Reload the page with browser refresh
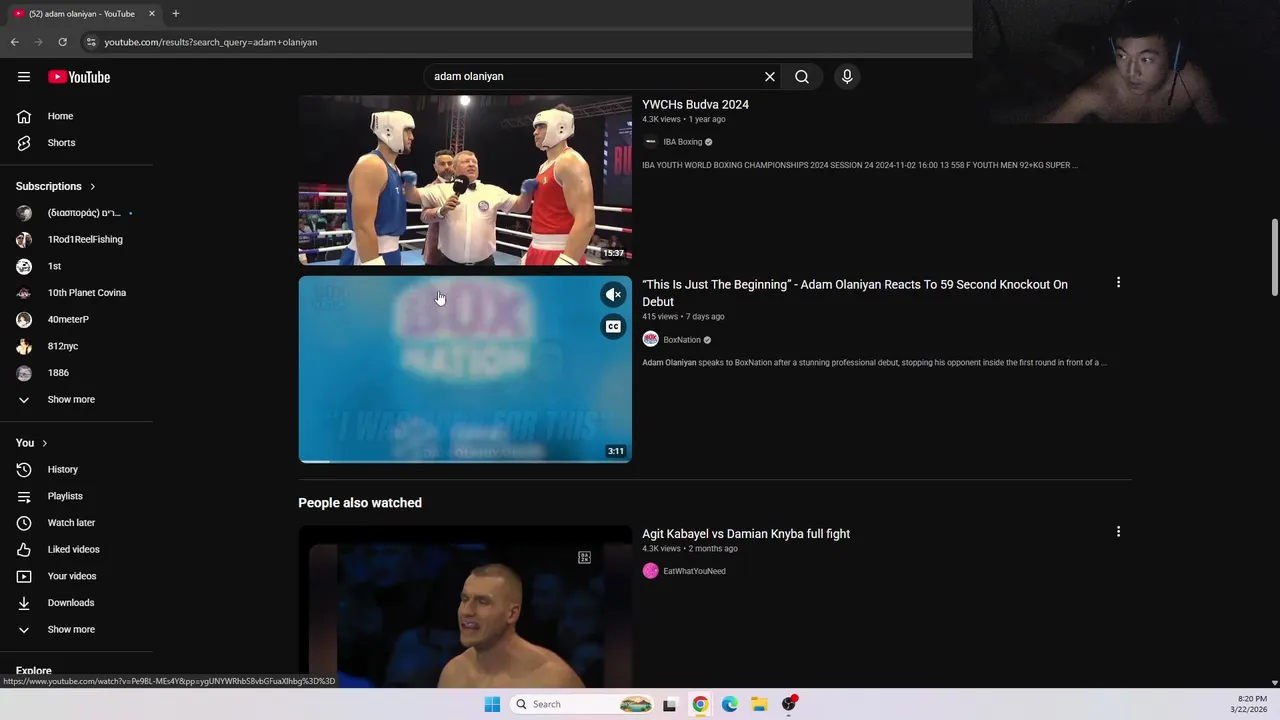Image resolution: width=1280 pixels, height=720 pixels. pyautogui.click(x=62, y=42)
